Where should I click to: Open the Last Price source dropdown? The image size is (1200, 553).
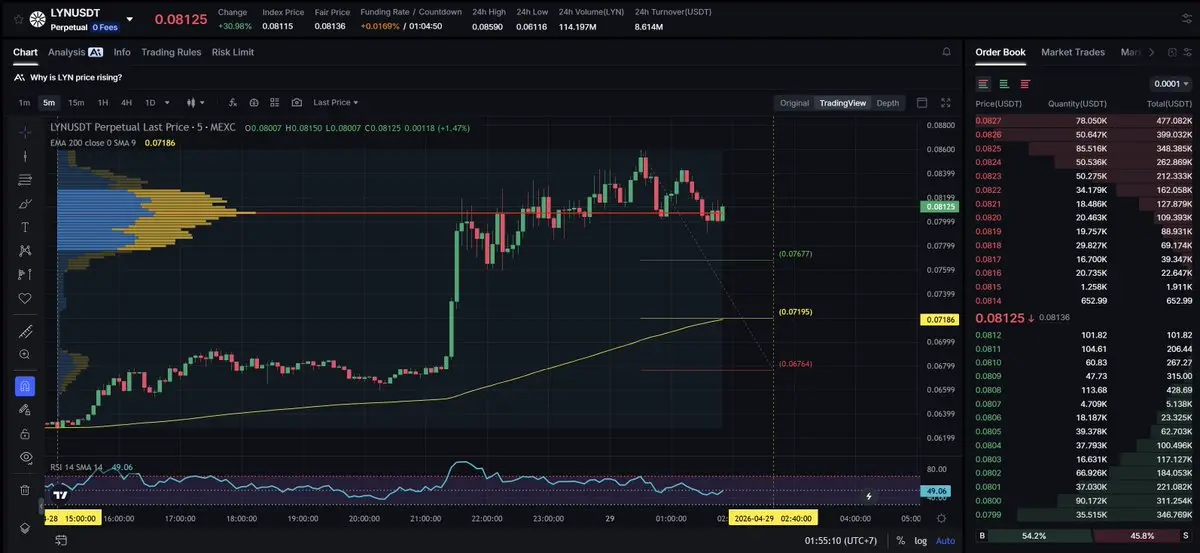pyautogui.click(x=336, y=102)
